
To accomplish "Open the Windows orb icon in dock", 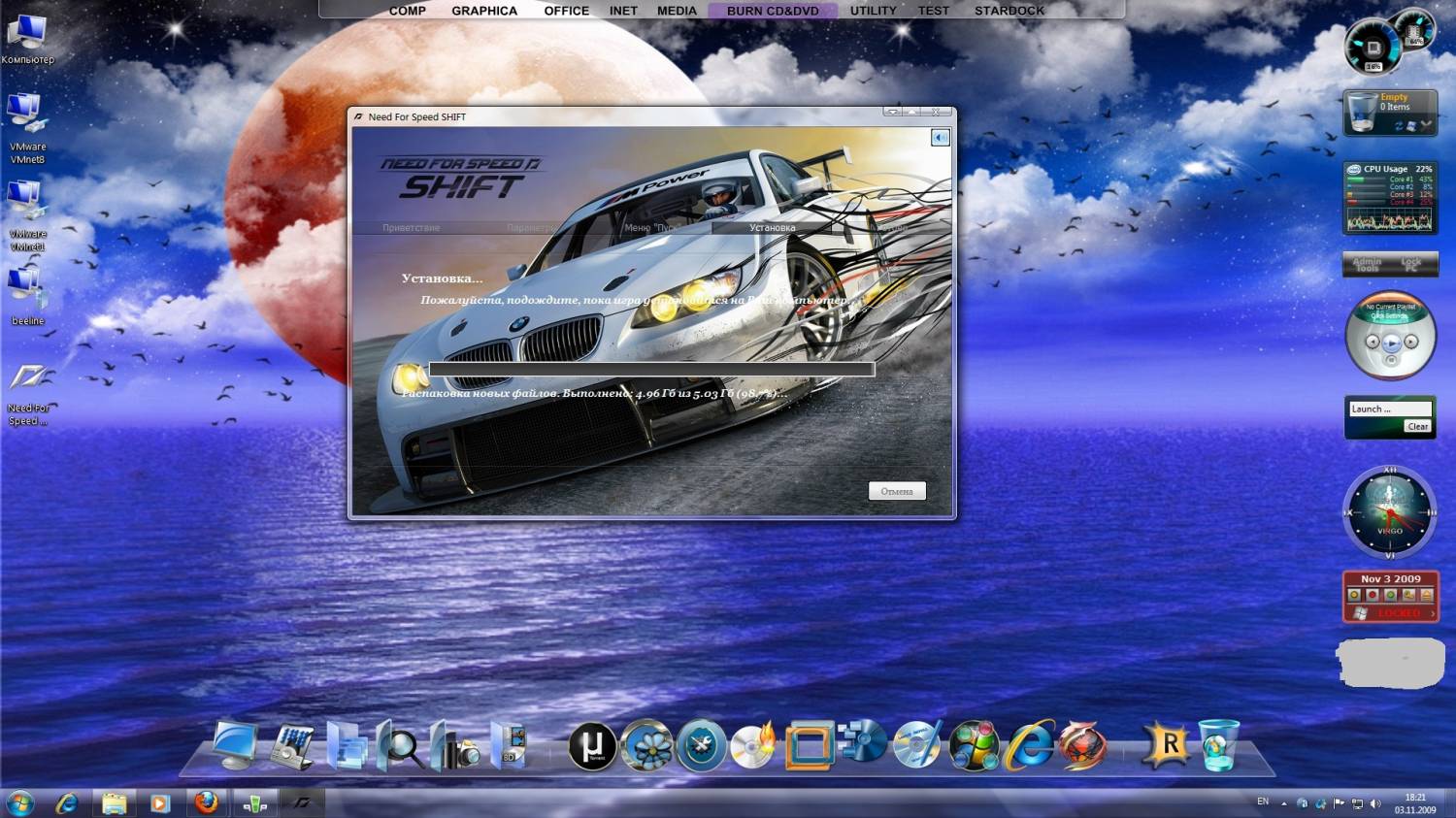I will pyautogui.click(x=974, y=746).
